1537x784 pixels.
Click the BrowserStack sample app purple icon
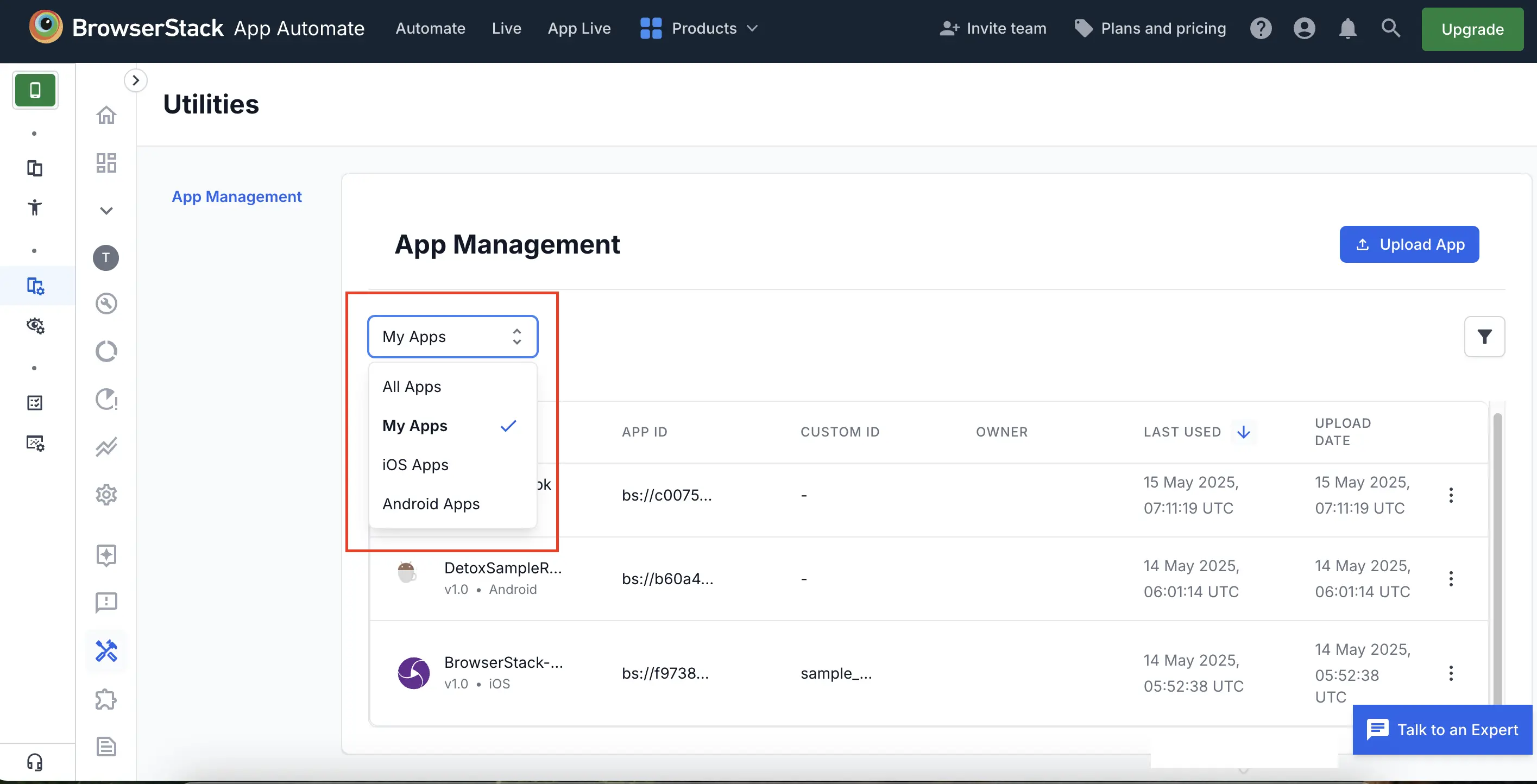(413, 673)
